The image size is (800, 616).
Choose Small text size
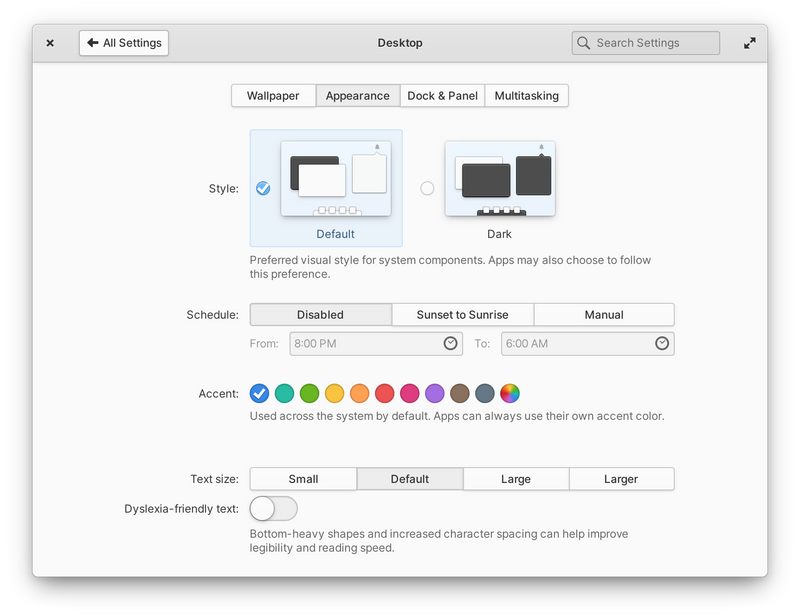click(x=303, y=479)
